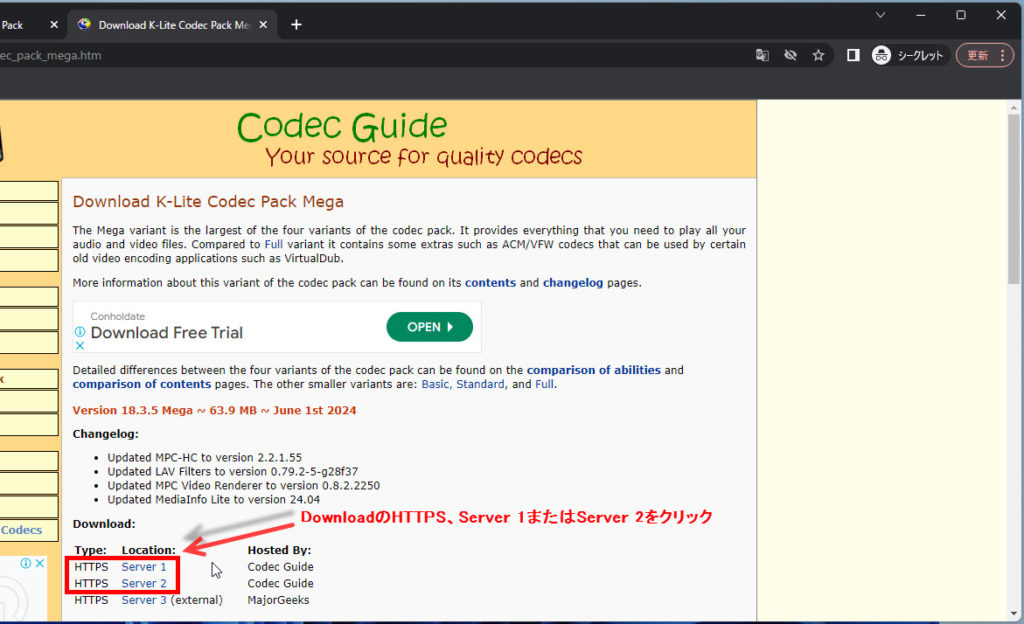Click the crossed-out eye tracking protection icon
The image size is (1024, 624).
pyautogui.click(x=790, y=56)
